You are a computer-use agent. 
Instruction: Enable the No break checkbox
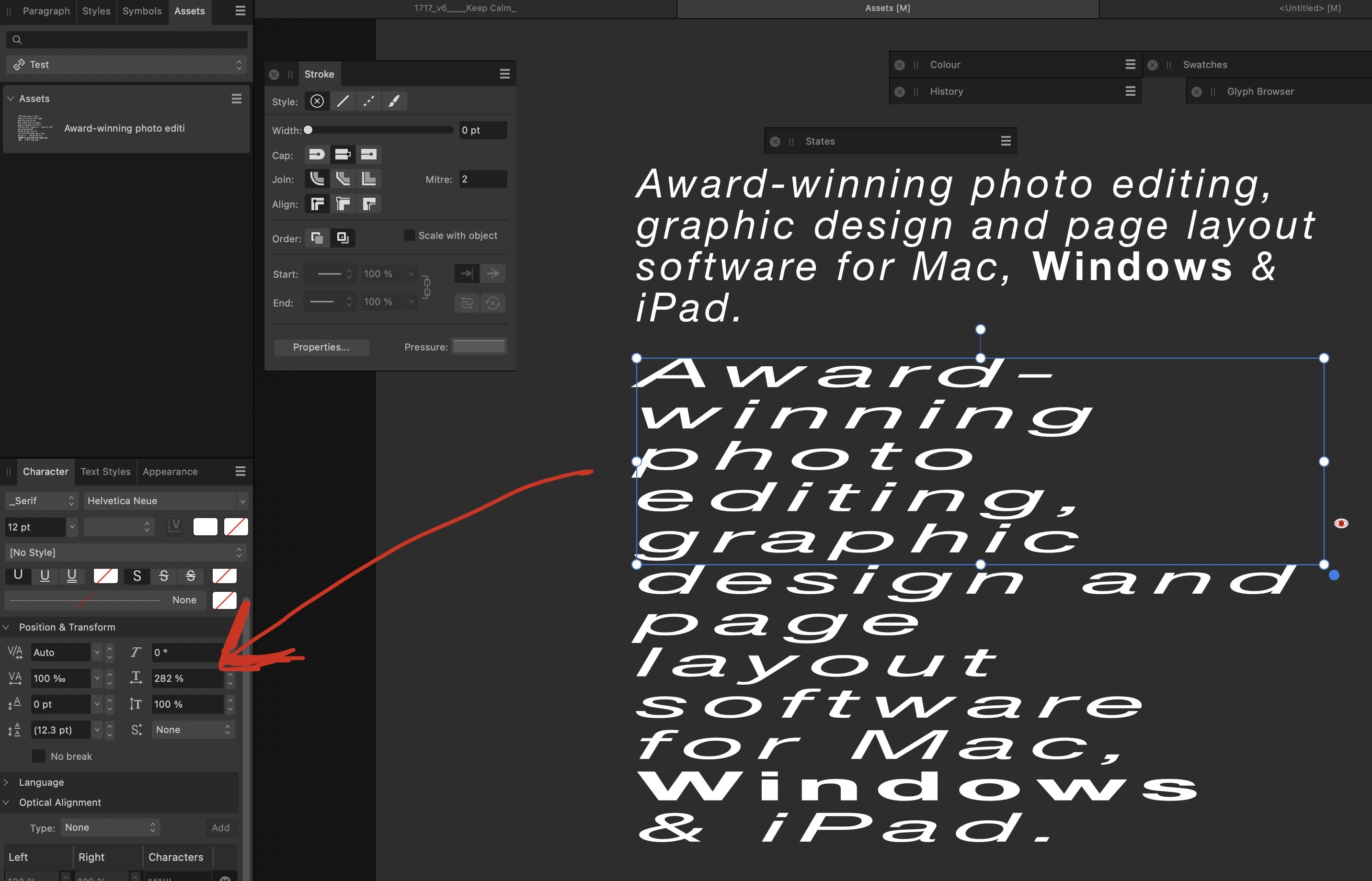tap(38, 757)
